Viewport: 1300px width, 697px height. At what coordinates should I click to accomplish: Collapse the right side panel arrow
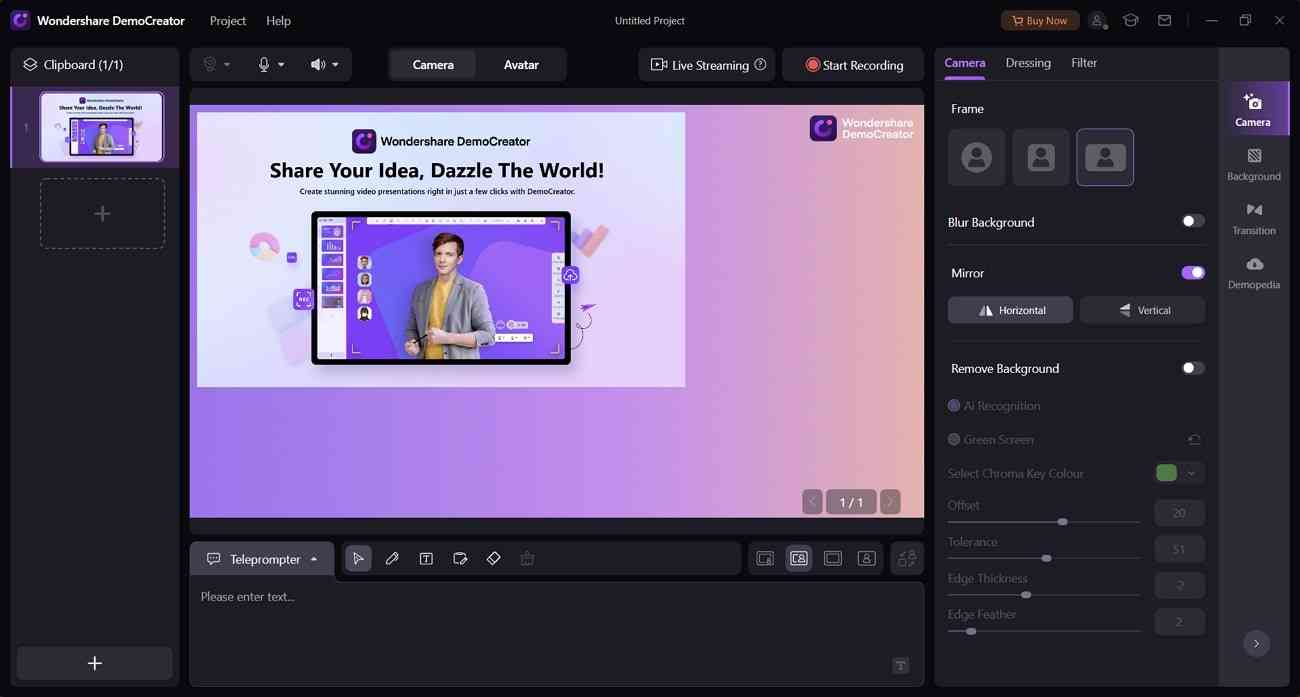(1256, 643)
